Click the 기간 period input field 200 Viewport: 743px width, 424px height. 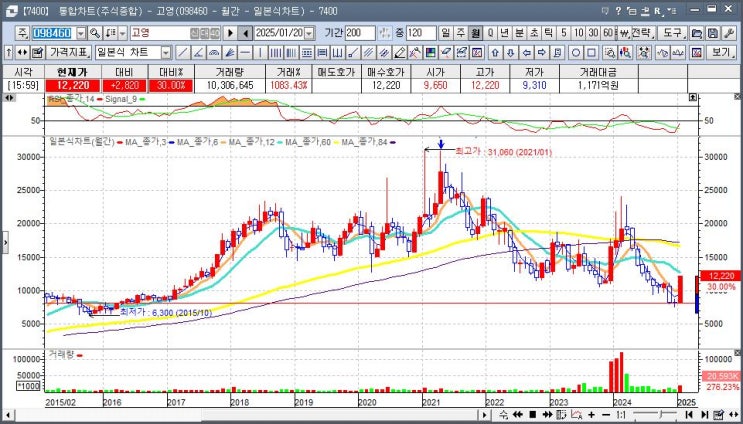(360, 33)
